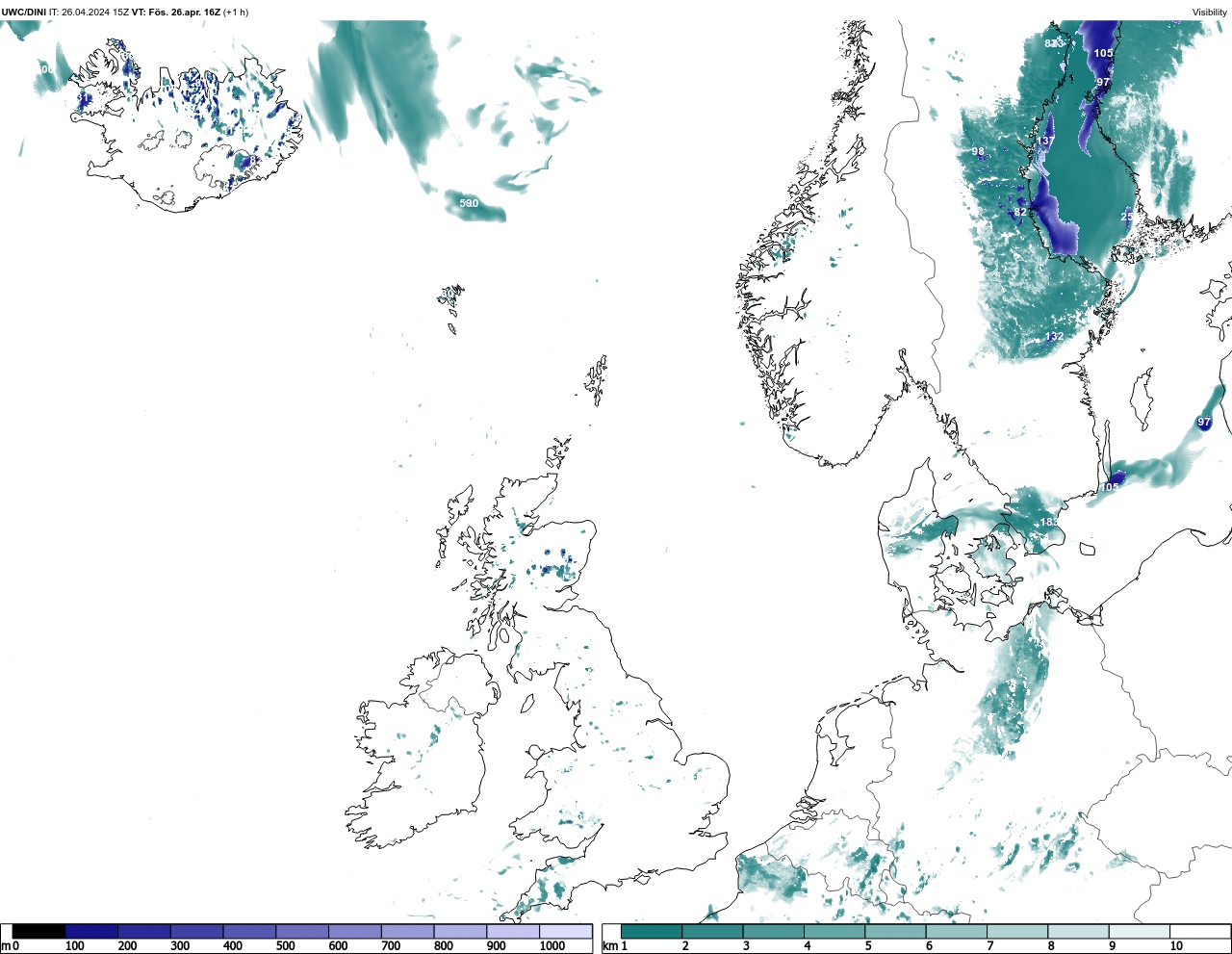Click the '873' value in northern Sweden
Image resolution: width=1232 pixels, height=954 pixels.
(x=1055, y=43)
